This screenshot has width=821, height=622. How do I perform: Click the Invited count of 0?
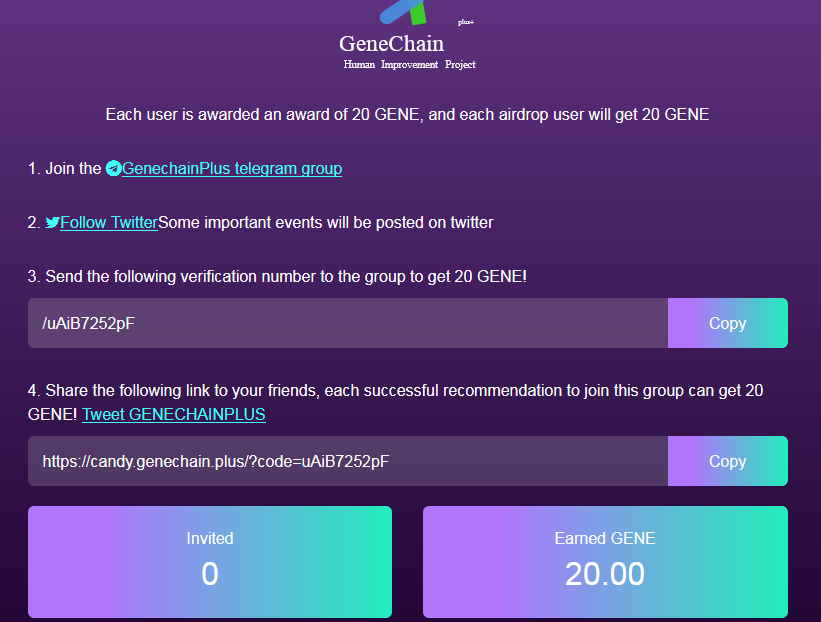[x=210, y=574]
